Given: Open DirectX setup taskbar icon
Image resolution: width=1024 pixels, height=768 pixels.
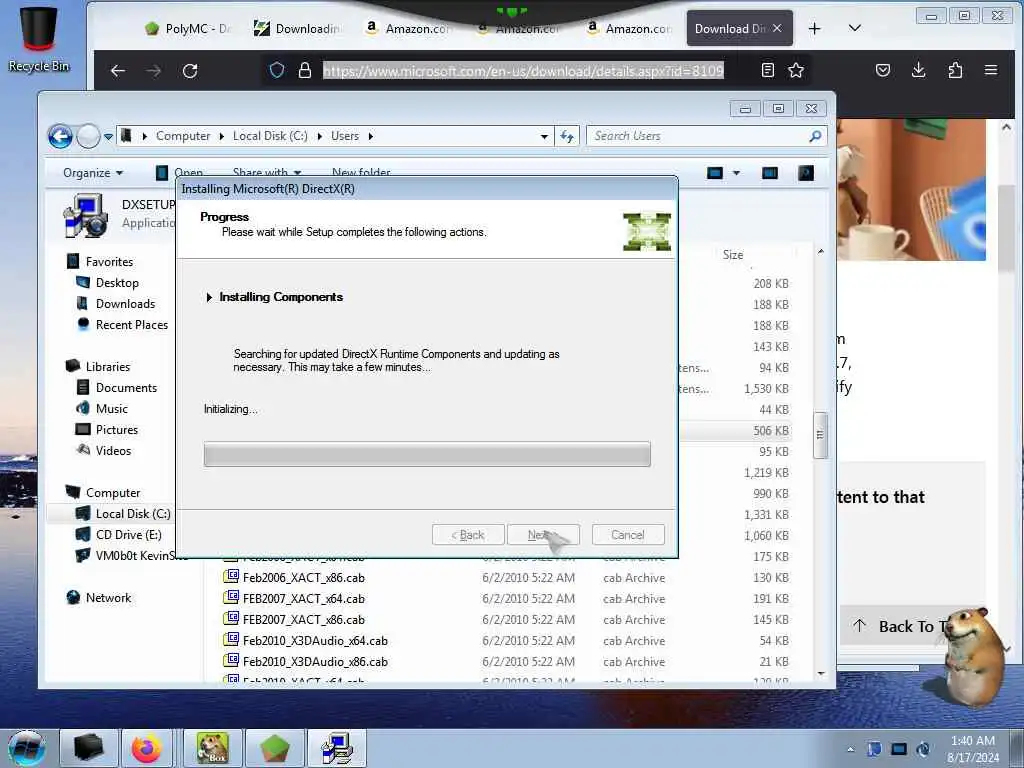Looking at the screenshot, I should pos(337,748).
